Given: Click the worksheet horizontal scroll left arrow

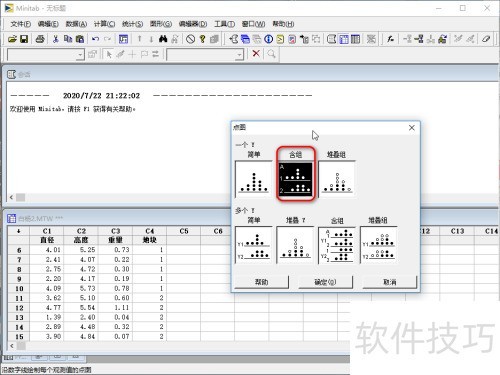Looking at the screenshot, I should click(12, 346).
